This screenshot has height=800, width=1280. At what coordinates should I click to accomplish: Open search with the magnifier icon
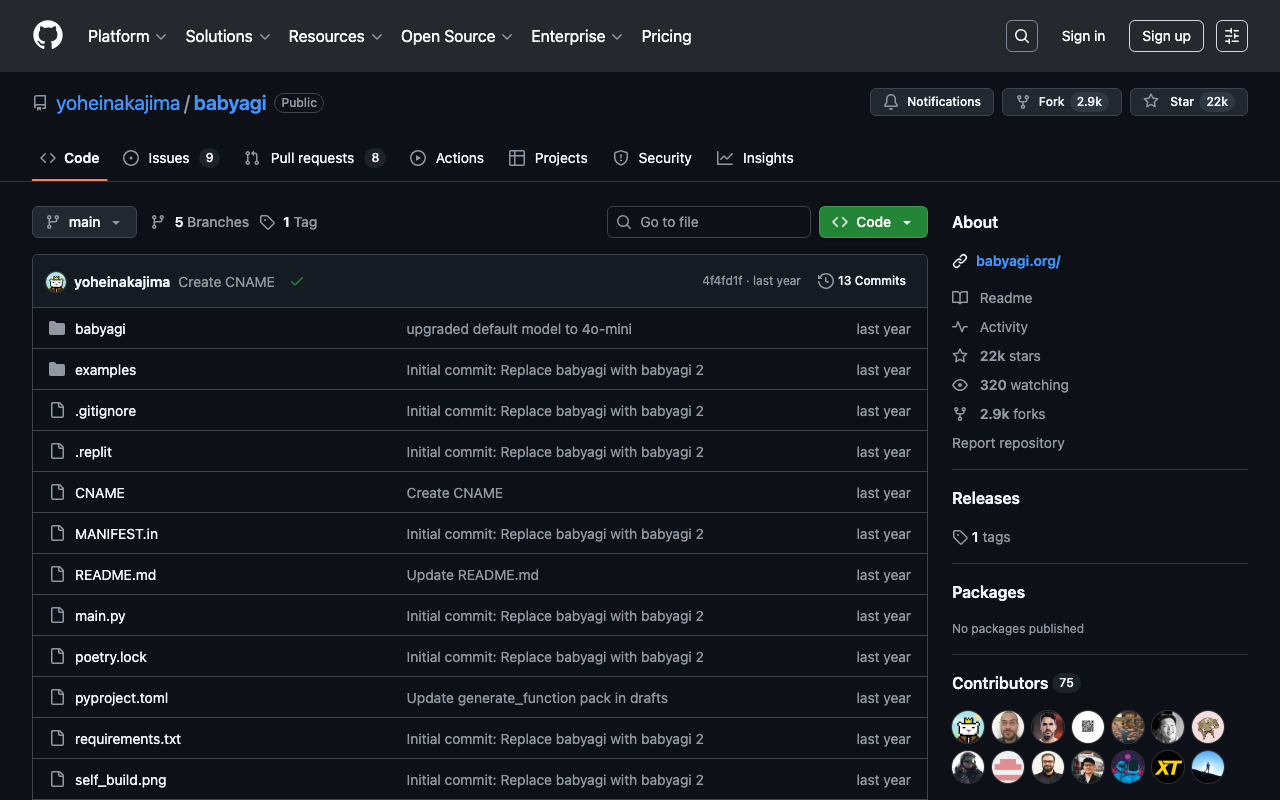tap(1021, 36)
